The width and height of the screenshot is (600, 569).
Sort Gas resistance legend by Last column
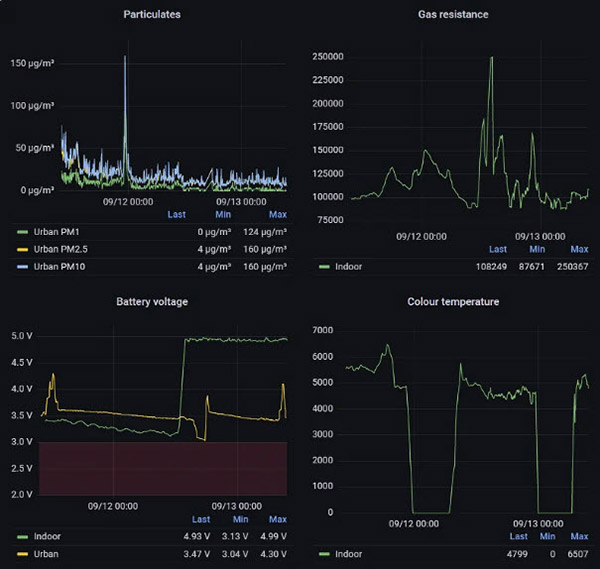(x=498, y=249)
